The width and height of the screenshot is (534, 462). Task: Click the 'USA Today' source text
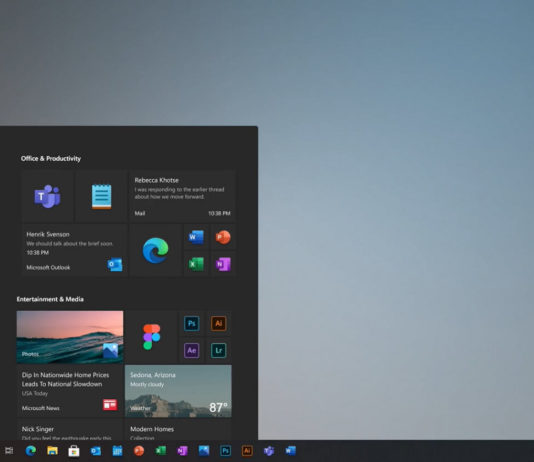pyautogui.click(x=35, y=394)
